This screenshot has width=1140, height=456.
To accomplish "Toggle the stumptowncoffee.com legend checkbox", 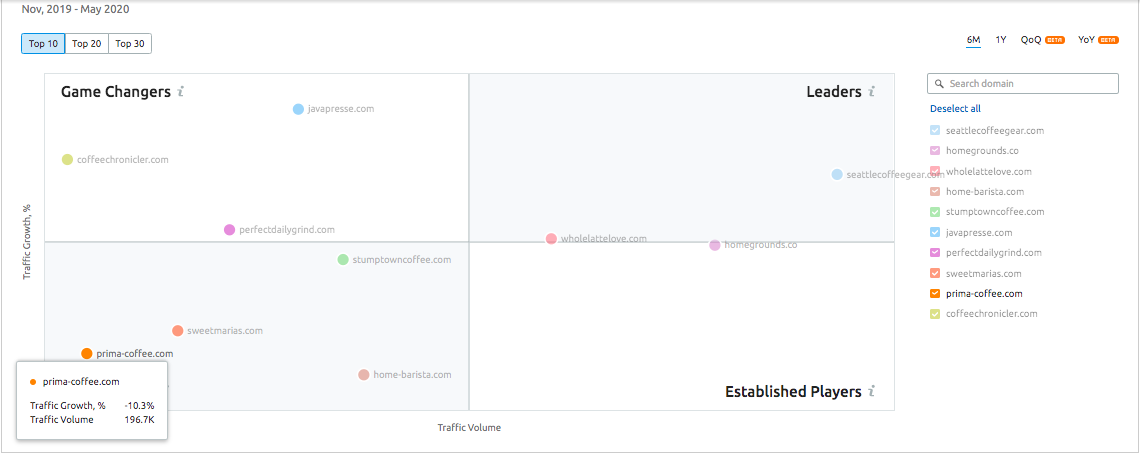I will (x=935, y=212).
